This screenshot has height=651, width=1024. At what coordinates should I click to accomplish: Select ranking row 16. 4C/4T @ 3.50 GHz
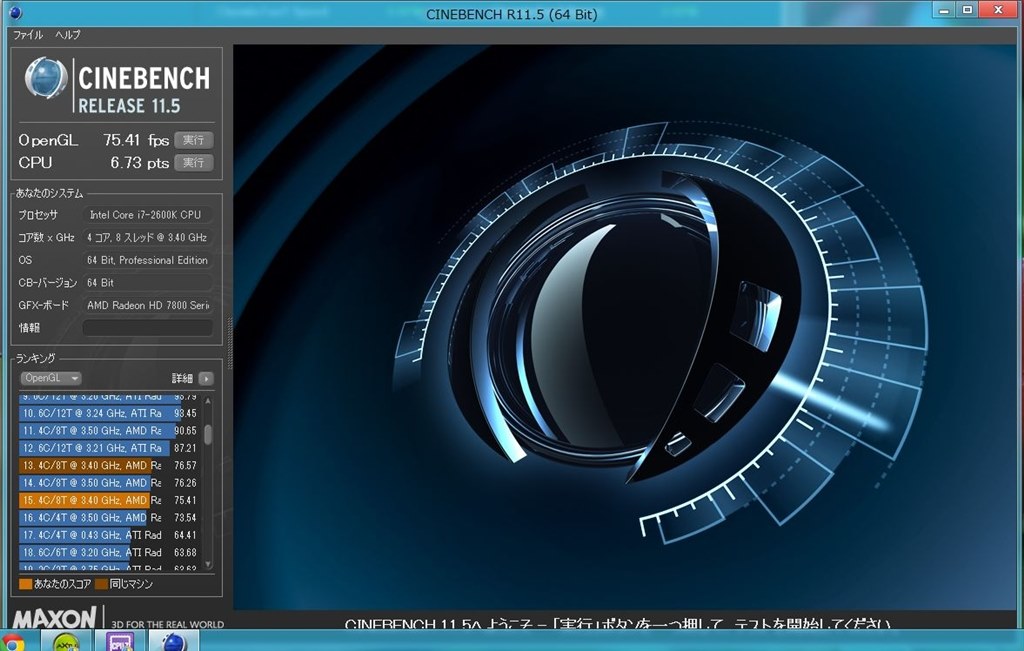click(108, 518)
